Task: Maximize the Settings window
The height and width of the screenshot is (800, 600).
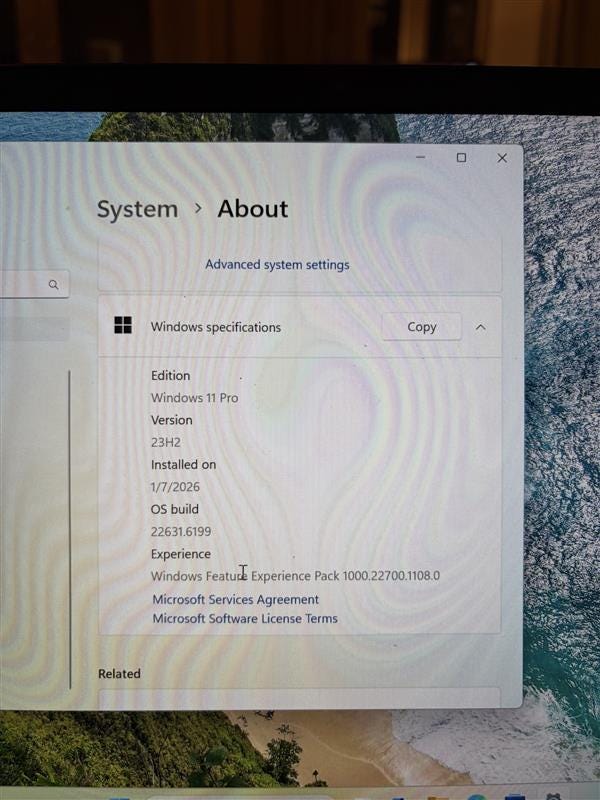Action: (x=461, y=158)
